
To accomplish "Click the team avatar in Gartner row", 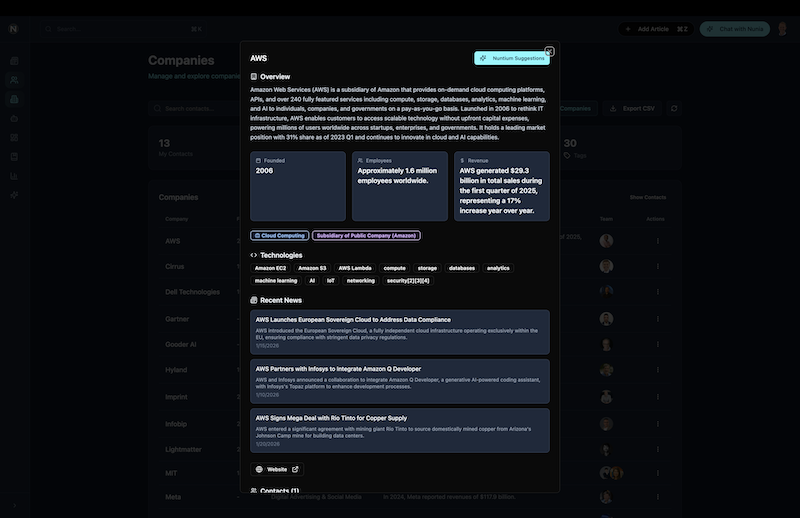I will [x=606, y=319].
